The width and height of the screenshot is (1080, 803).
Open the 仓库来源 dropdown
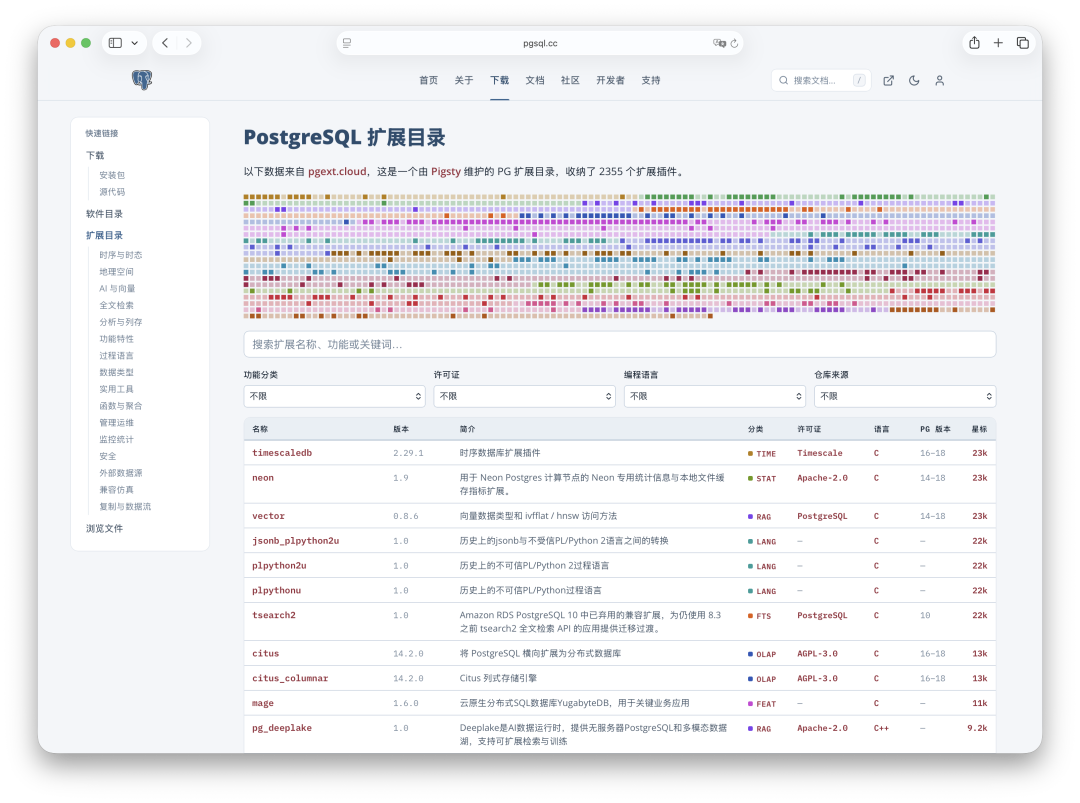905,396
